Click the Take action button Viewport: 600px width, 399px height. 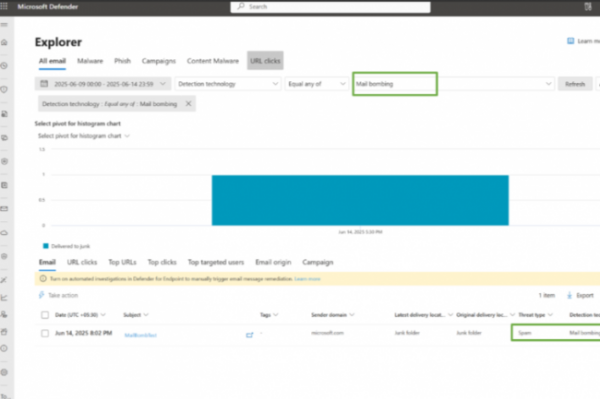(59, 295)
